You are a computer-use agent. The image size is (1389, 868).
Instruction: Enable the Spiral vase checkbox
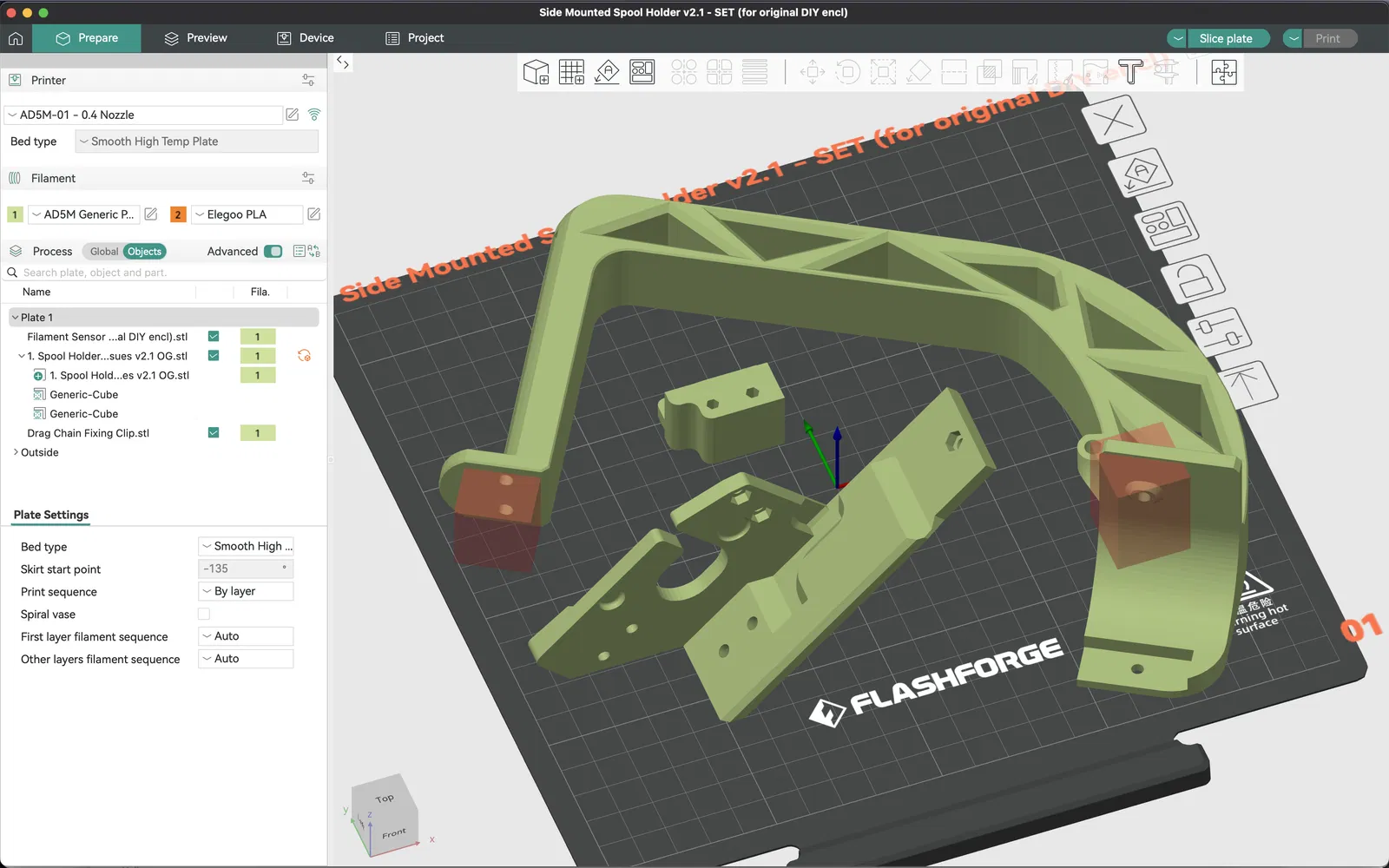point(204,615)
